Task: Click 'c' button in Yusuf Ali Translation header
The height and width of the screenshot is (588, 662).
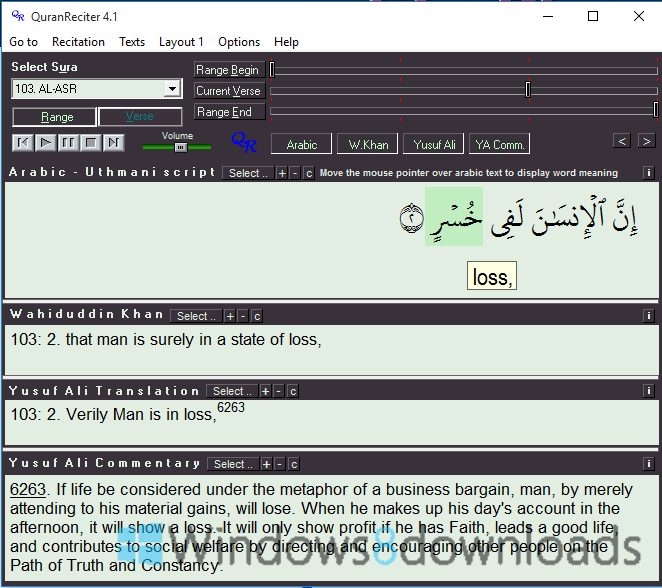Action: 293,391
